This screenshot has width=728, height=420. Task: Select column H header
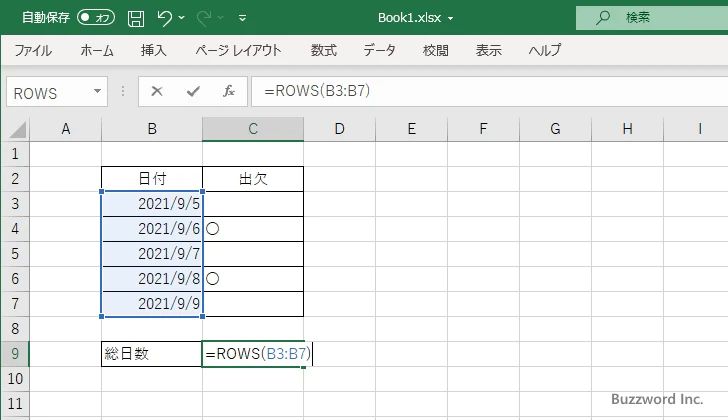pos(627,129)
